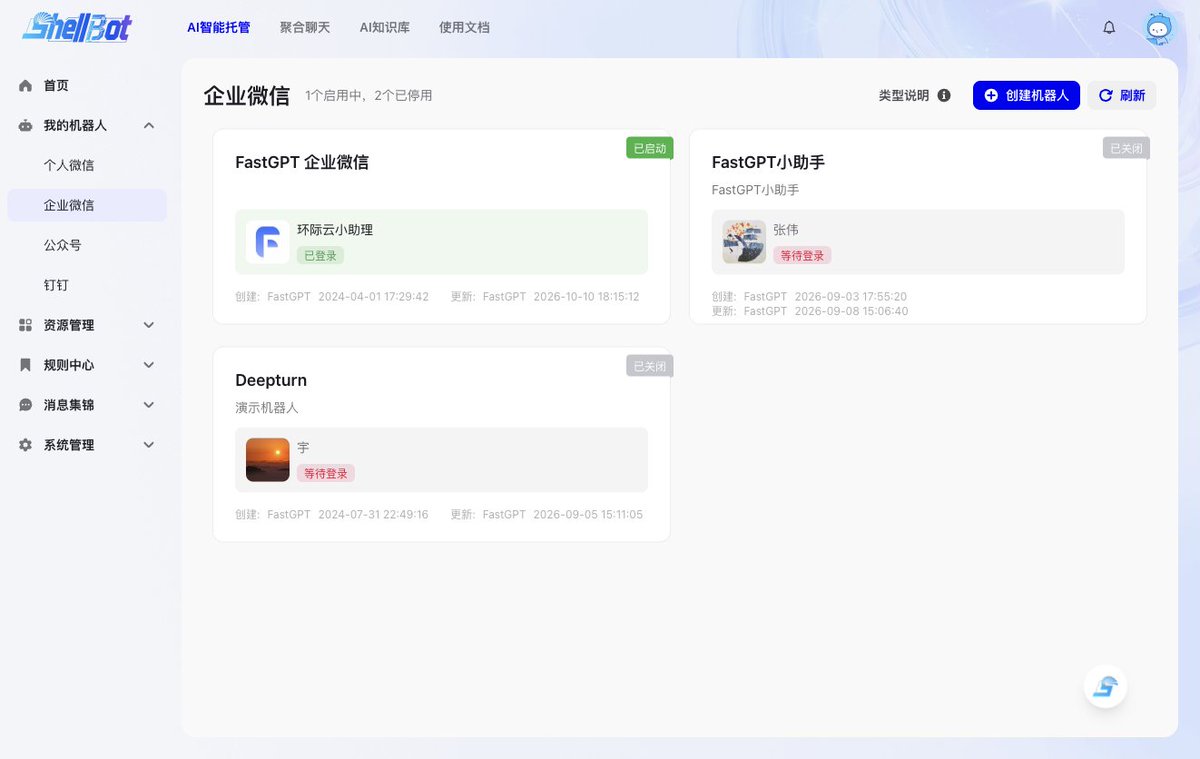Click the info icon next to 类型说明
Viewport: 1200px width, 759px height.
click(x=944, y=96)
